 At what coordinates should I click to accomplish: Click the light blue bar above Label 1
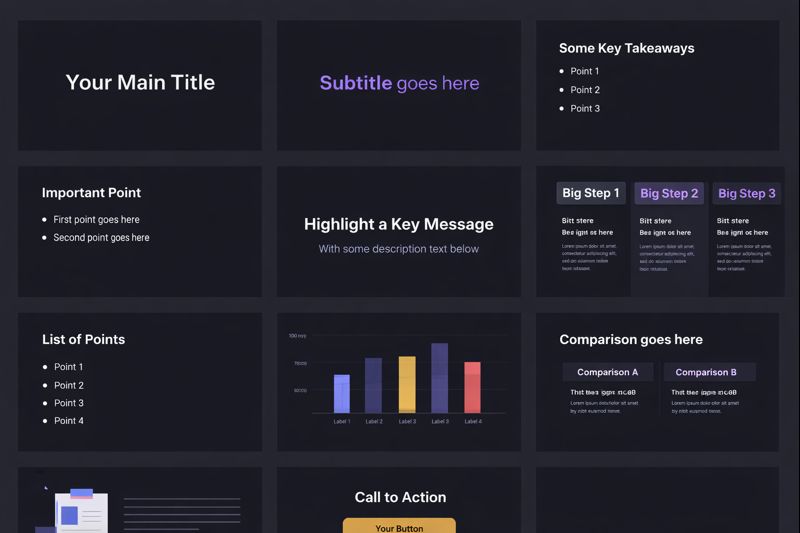click(x=342, y=393)
